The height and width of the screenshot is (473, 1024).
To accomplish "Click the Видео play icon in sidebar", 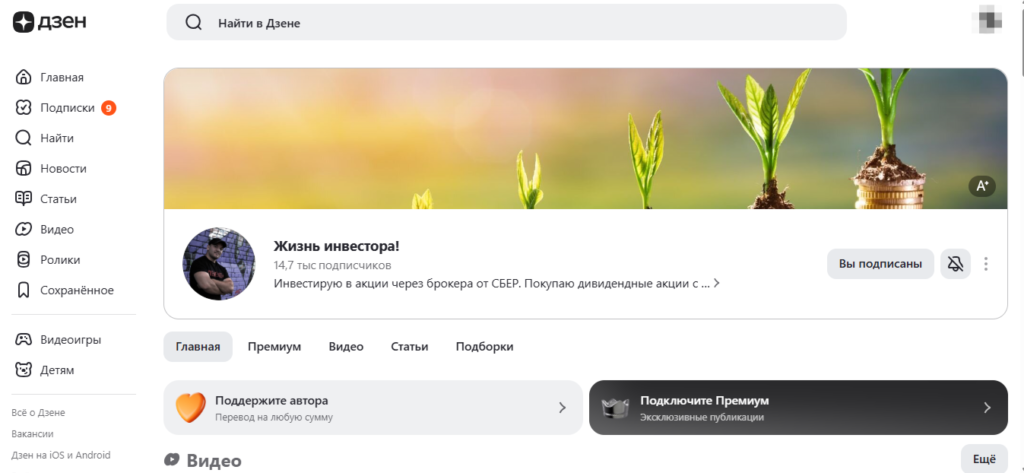I will (24, 229).
